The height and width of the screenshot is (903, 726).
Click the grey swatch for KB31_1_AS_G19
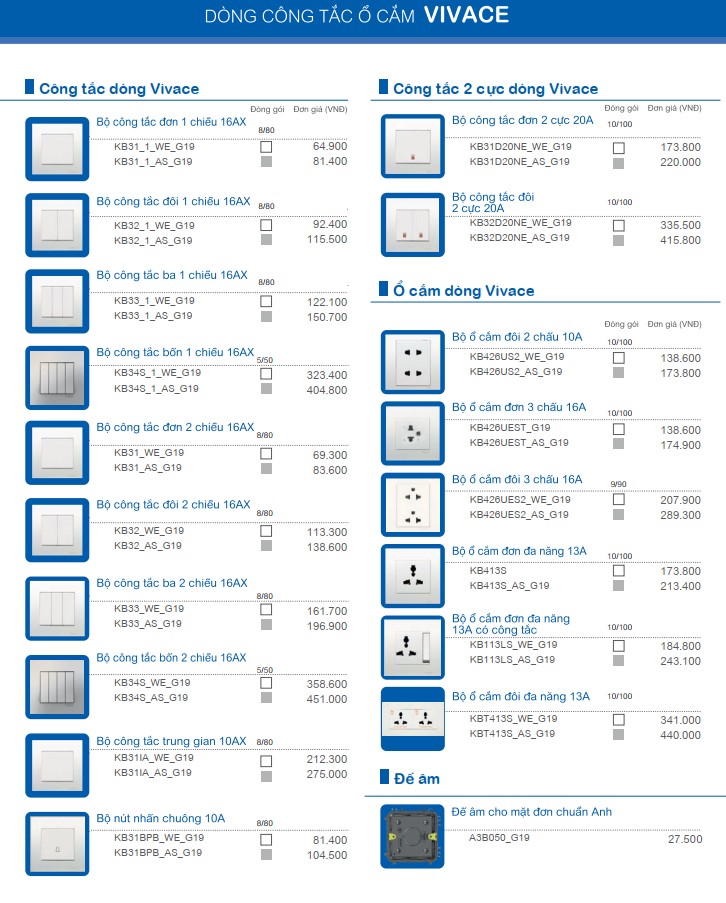(x=266, y=162)
